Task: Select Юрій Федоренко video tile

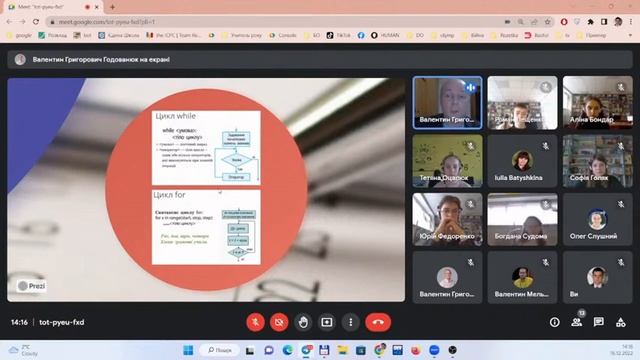Action: tap(447, 220)
